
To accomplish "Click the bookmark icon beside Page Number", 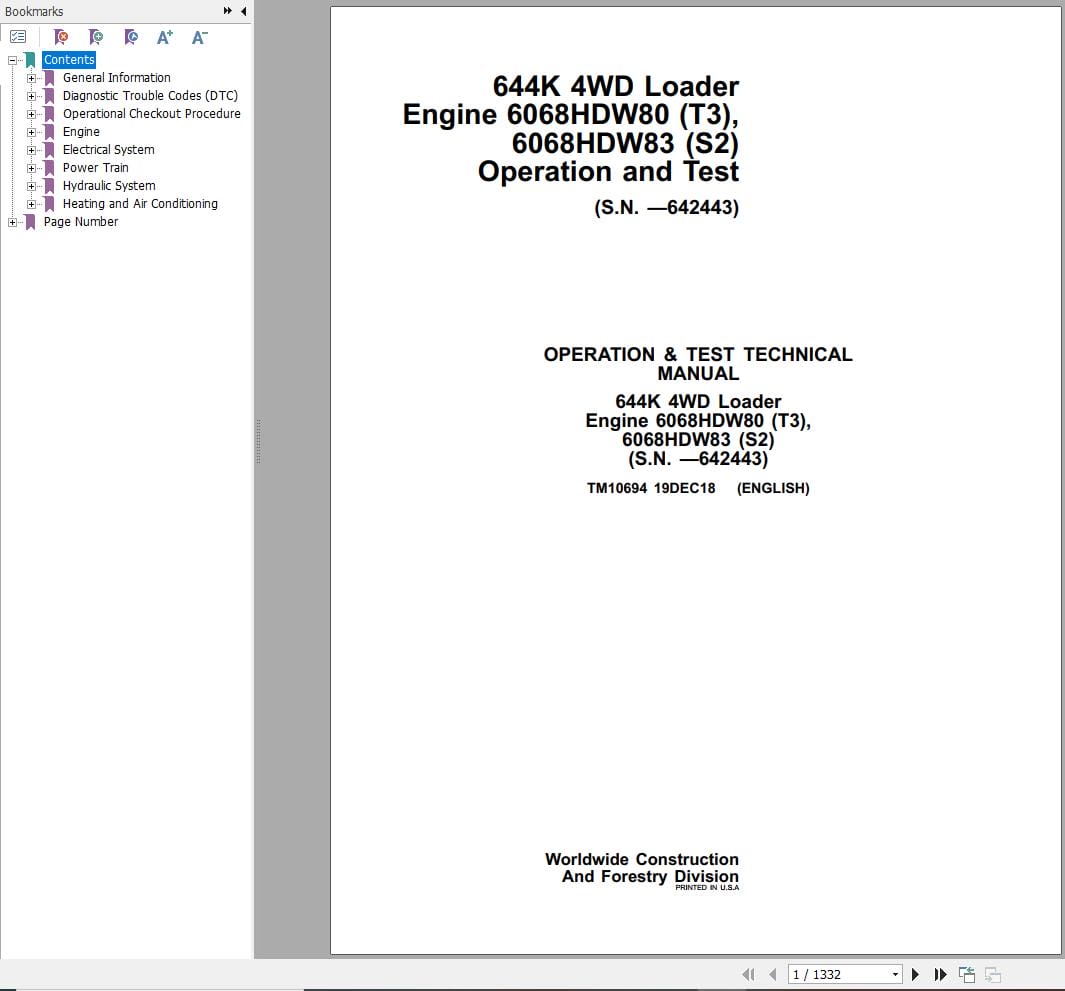I will 30,221.
